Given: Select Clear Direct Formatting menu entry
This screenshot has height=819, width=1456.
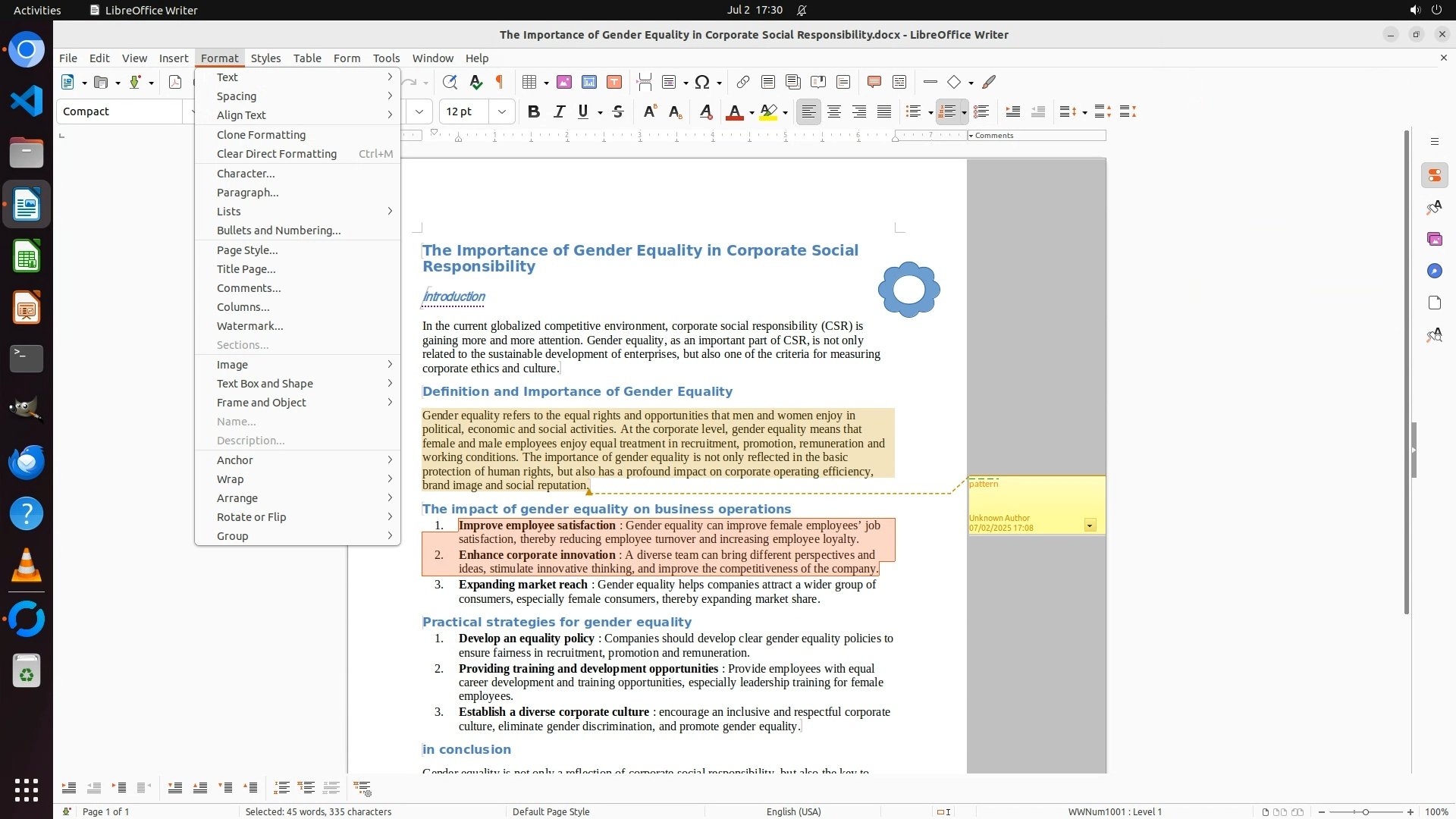Looking at the screenshot, I should pos(276,154).
